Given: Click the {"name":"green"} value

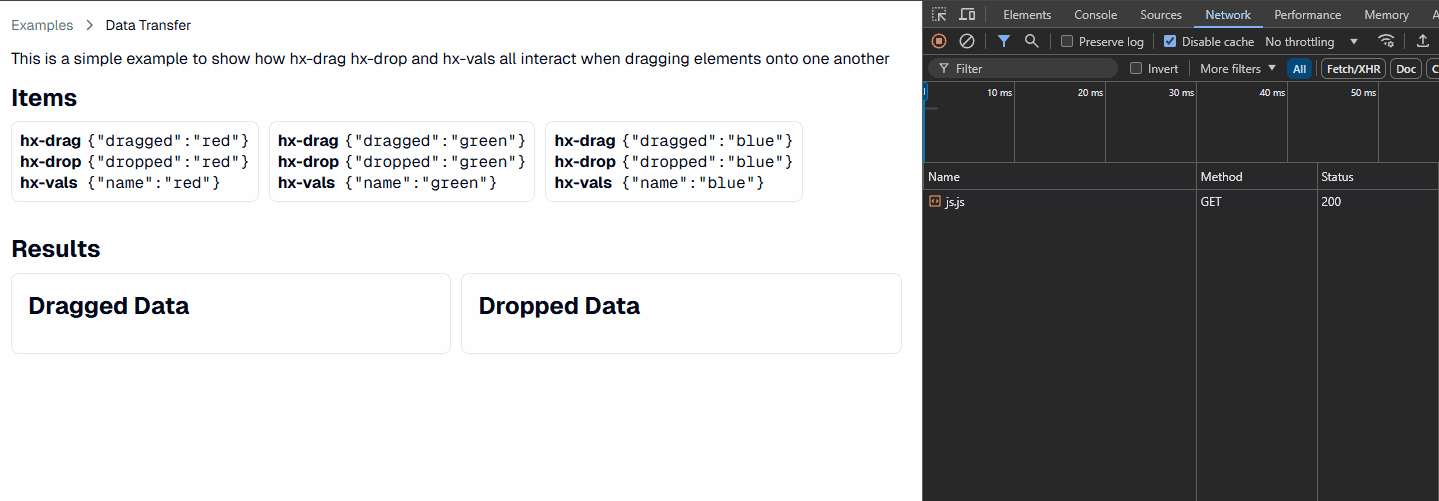Looking at the screenshot, I should [x=421, y=183].
